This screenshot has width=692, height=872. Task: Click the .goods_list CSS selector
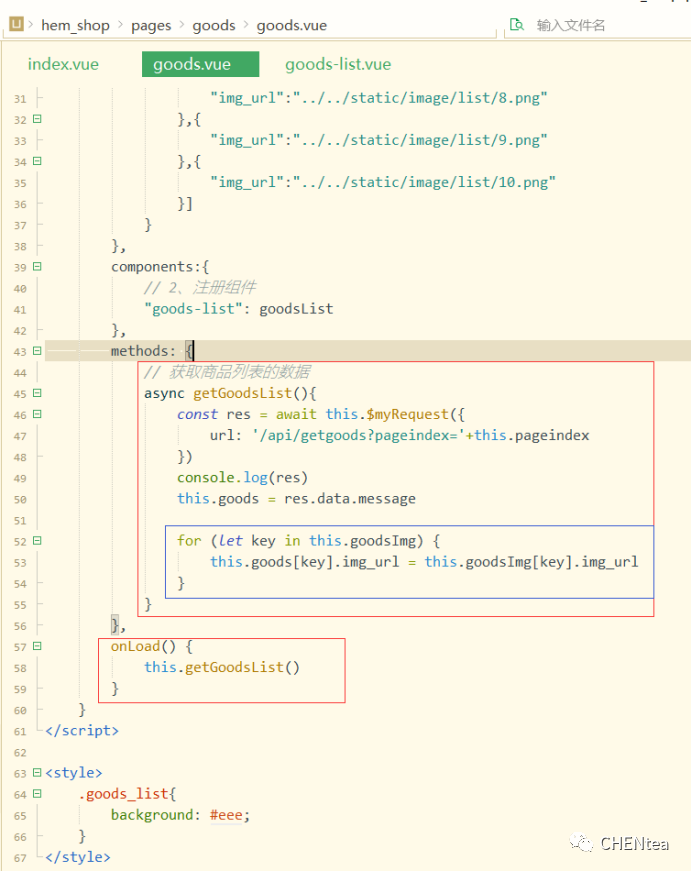click(123, 794)
